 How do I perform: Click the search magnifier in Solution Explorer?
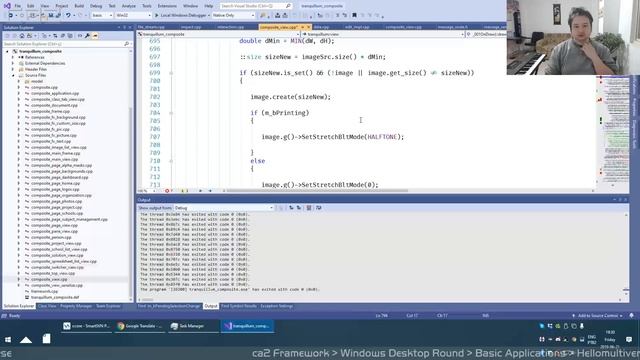(x=126, y=44)
